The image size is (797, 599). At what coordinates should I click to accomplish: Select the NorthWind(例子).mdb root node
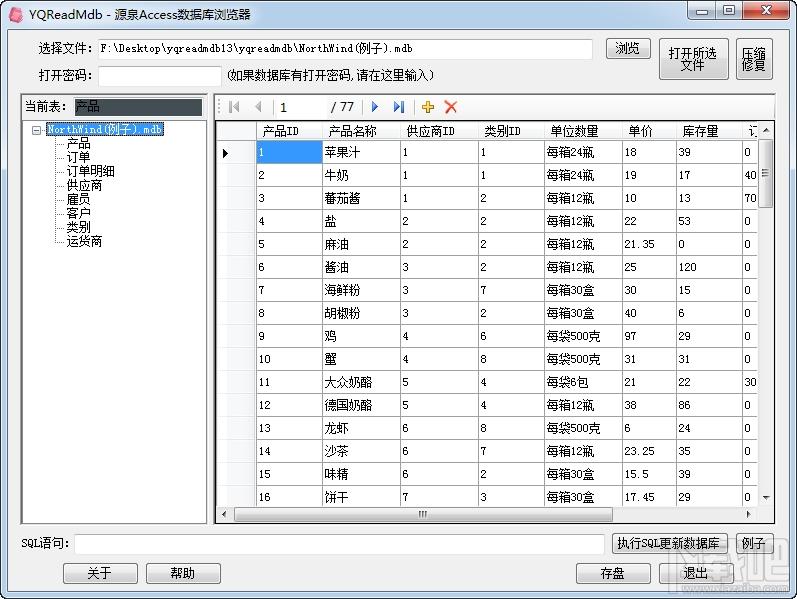(105, 129)
